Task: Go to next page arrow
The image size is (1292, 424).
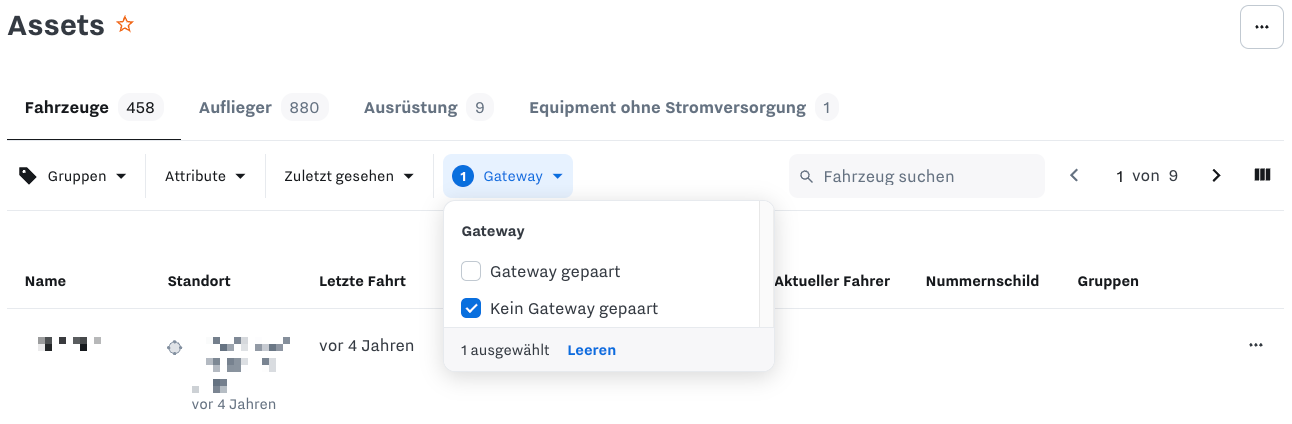Action: pyautogui.click(x=1216, y=176)
